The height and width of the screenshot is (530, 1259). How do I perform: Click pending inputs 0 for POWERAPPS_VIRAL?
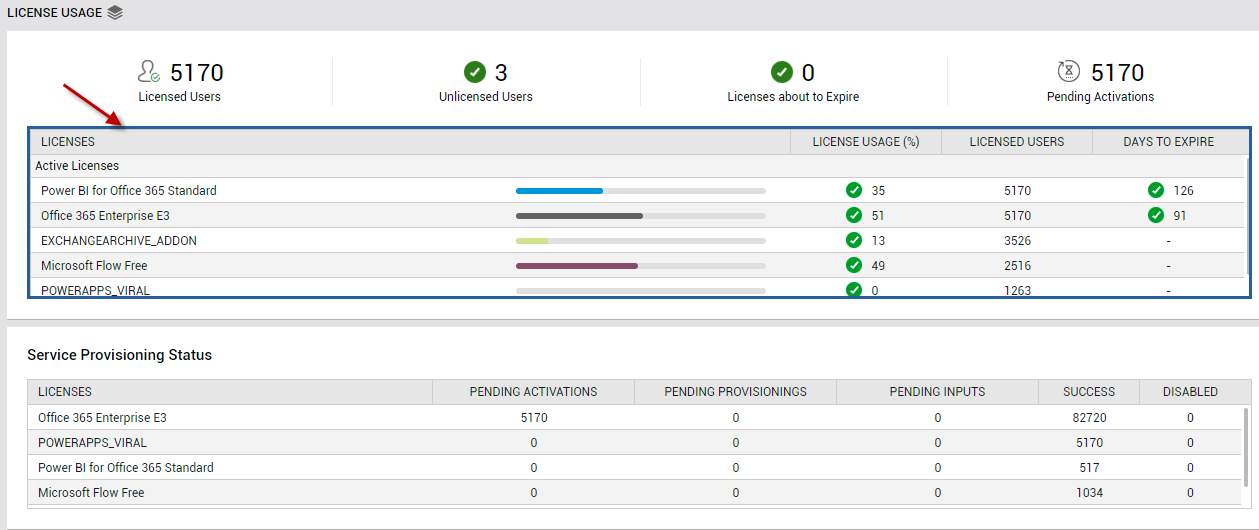(938, 442)
